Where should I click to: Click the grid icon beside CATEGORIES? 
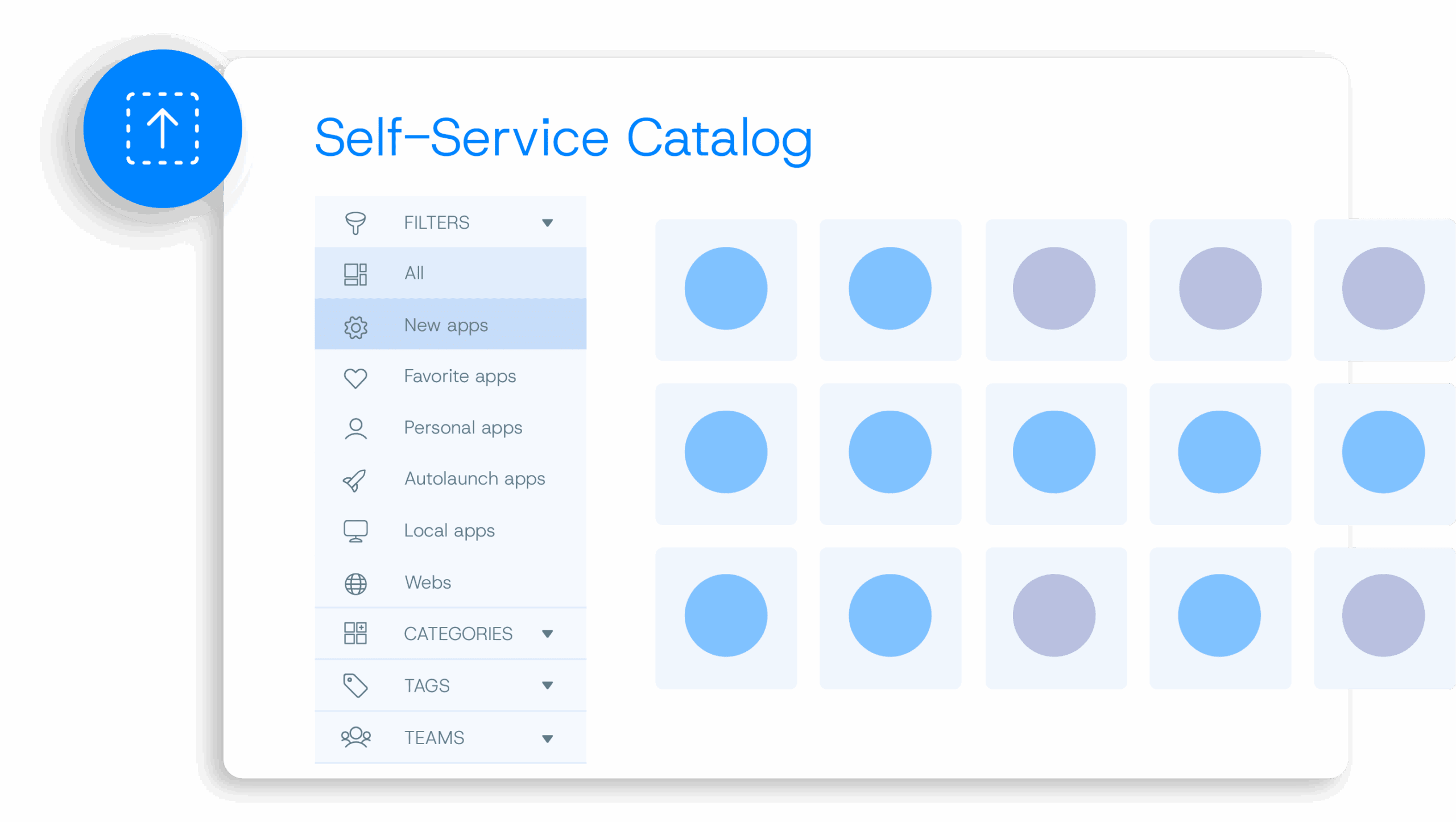point(355,633)
